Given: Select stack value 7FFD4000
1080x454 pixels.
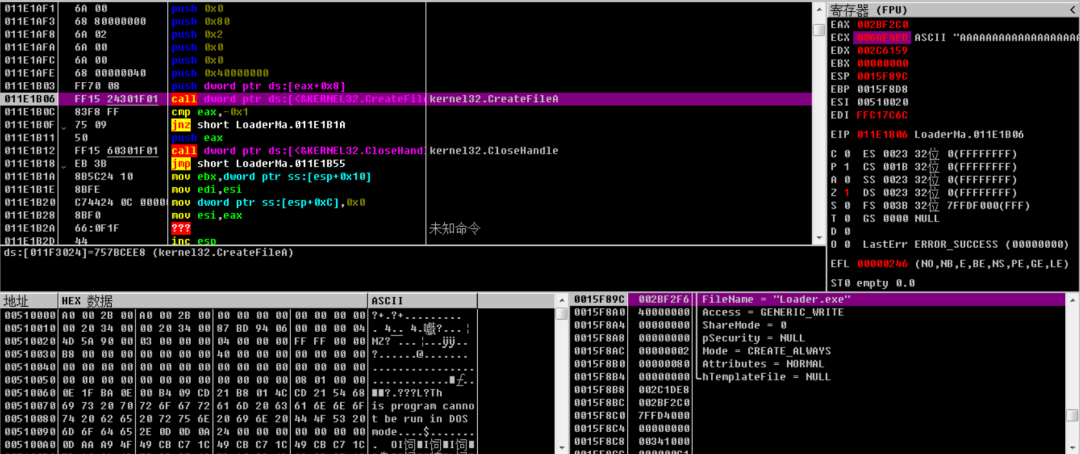Looking at the screenshot, I should [x=664, y=415].
